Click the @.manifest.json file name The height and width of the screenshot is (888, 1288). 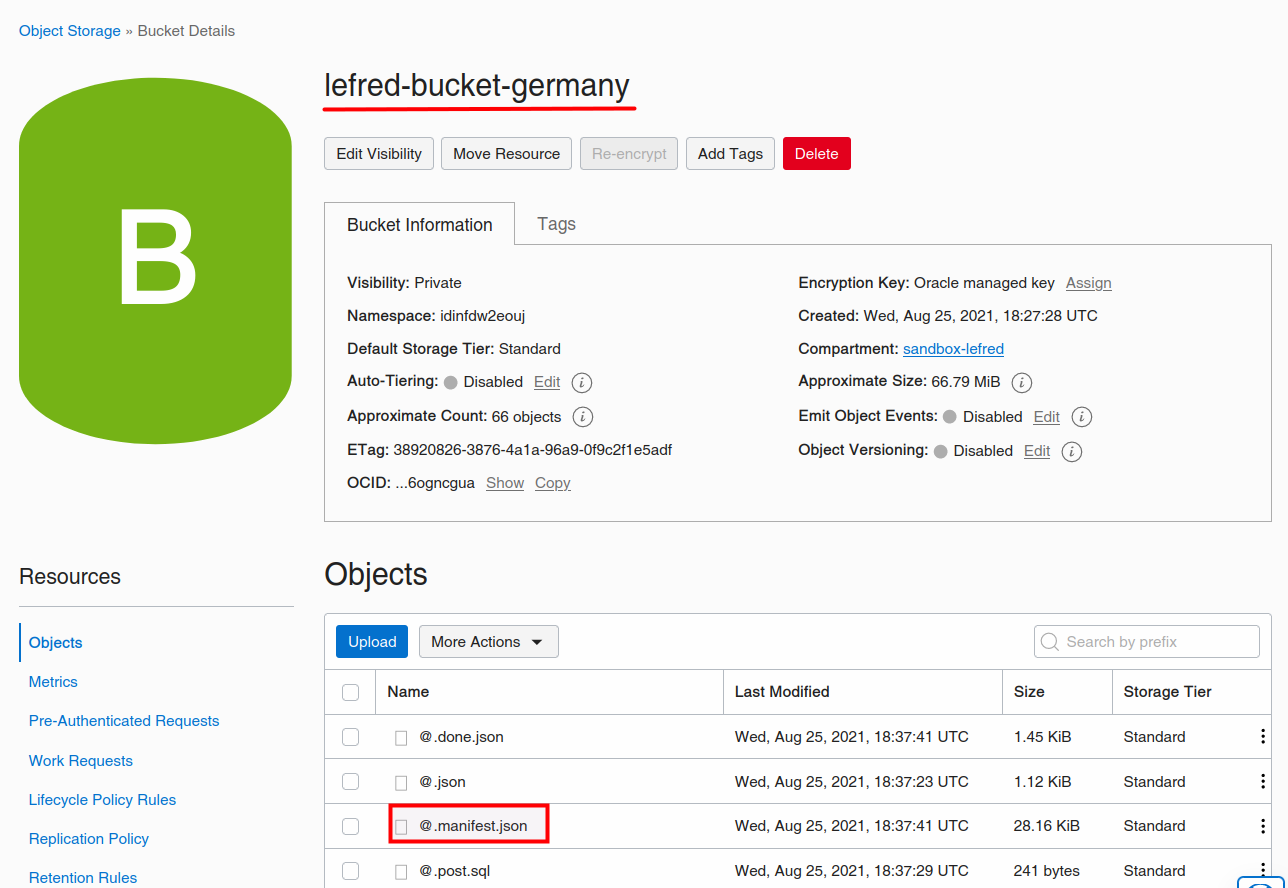pos(473,826)
